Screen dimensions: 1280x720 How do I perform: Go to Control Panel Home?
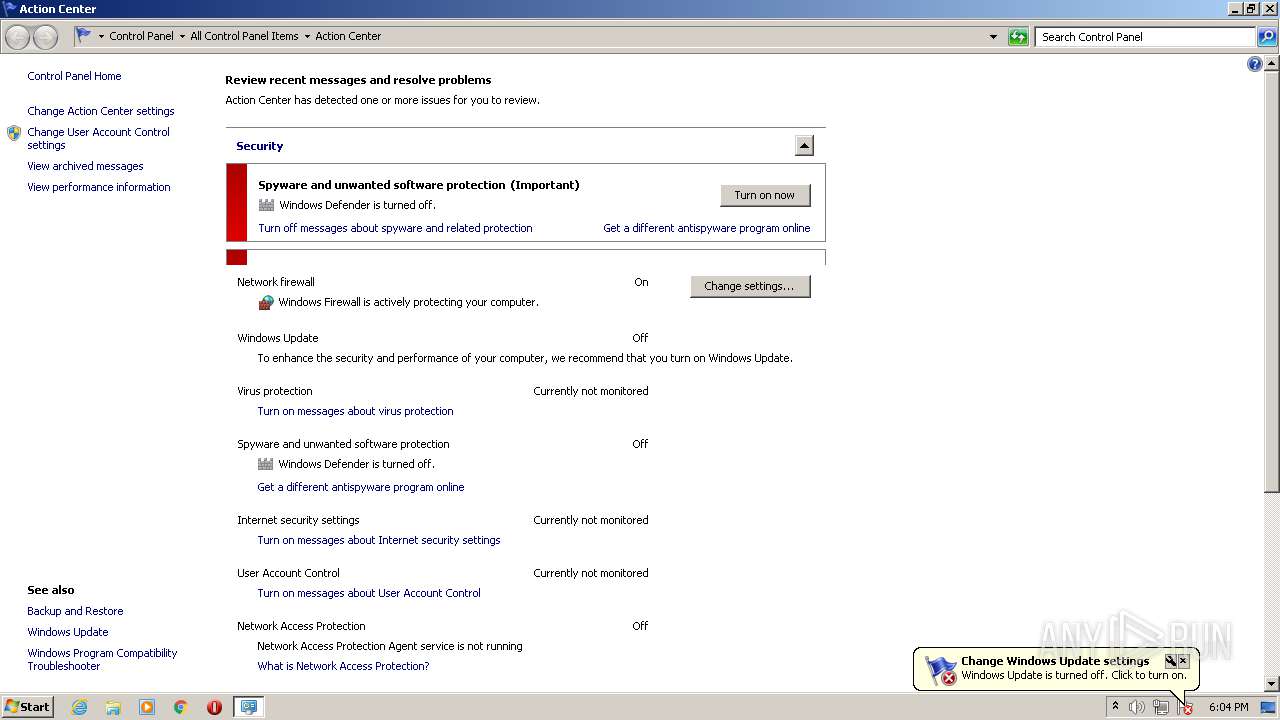(74, 76)
